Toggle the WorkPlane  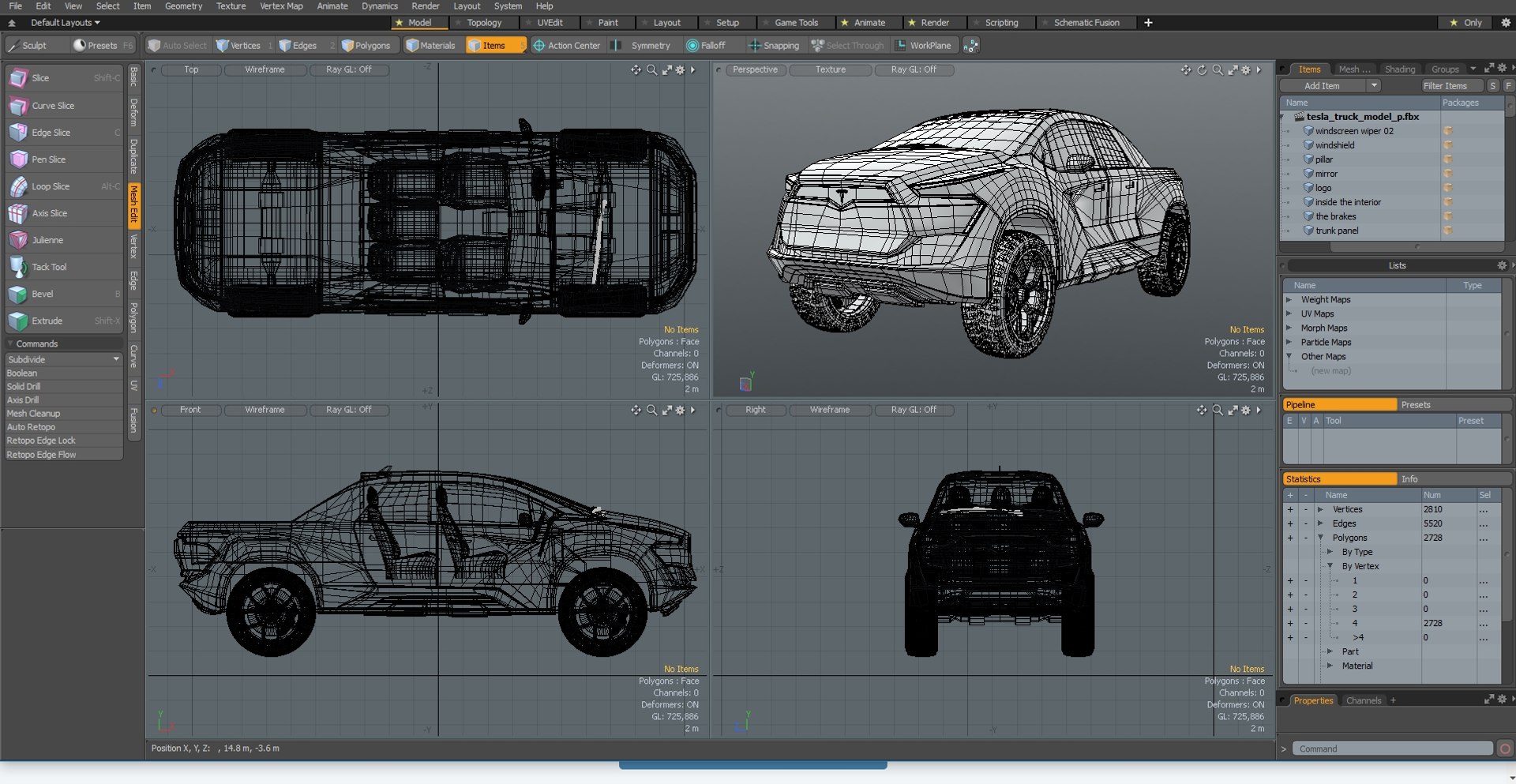coord(924,45)
